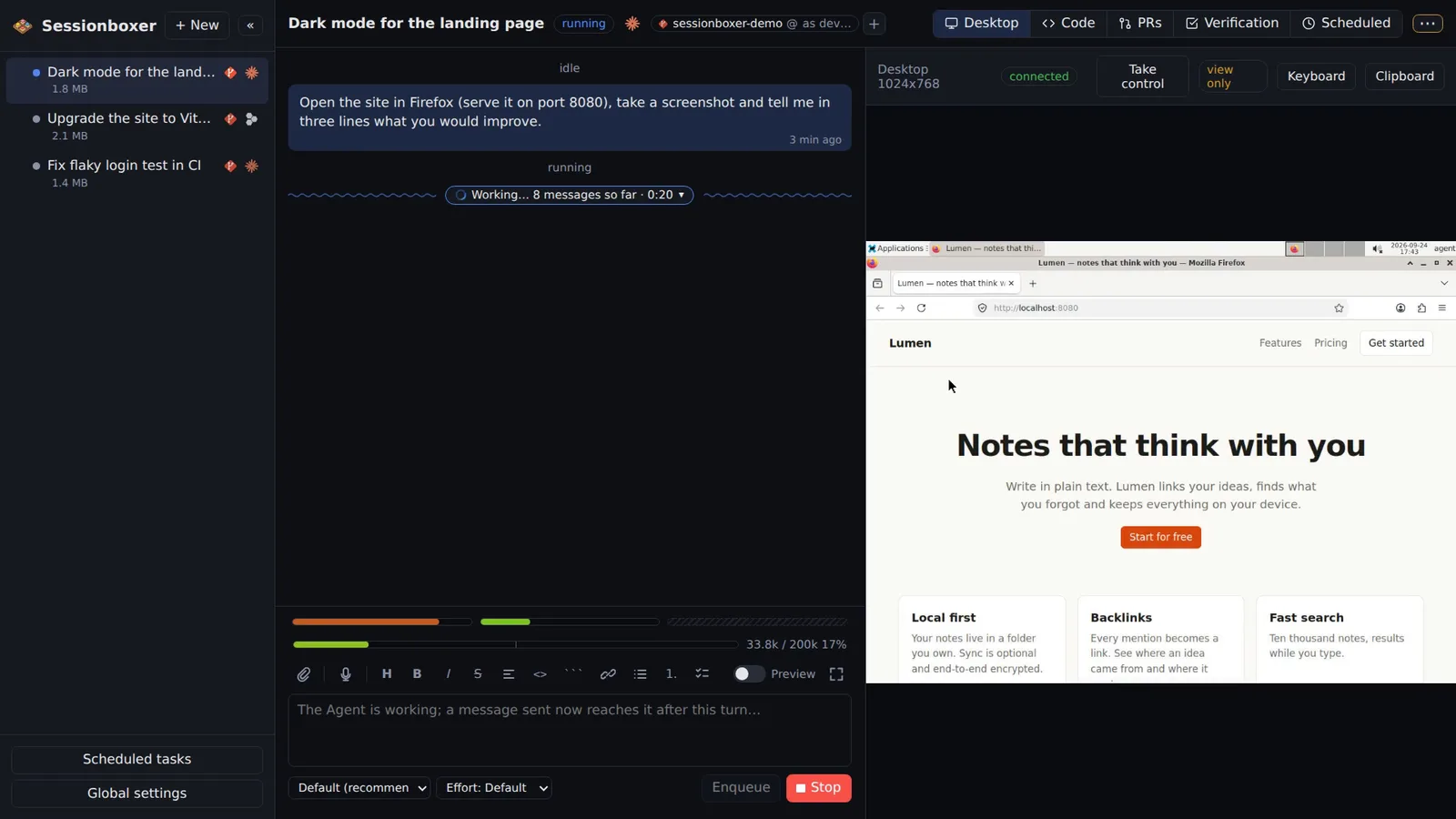Click Start for free on Lumen page

tap(1160, 538)
